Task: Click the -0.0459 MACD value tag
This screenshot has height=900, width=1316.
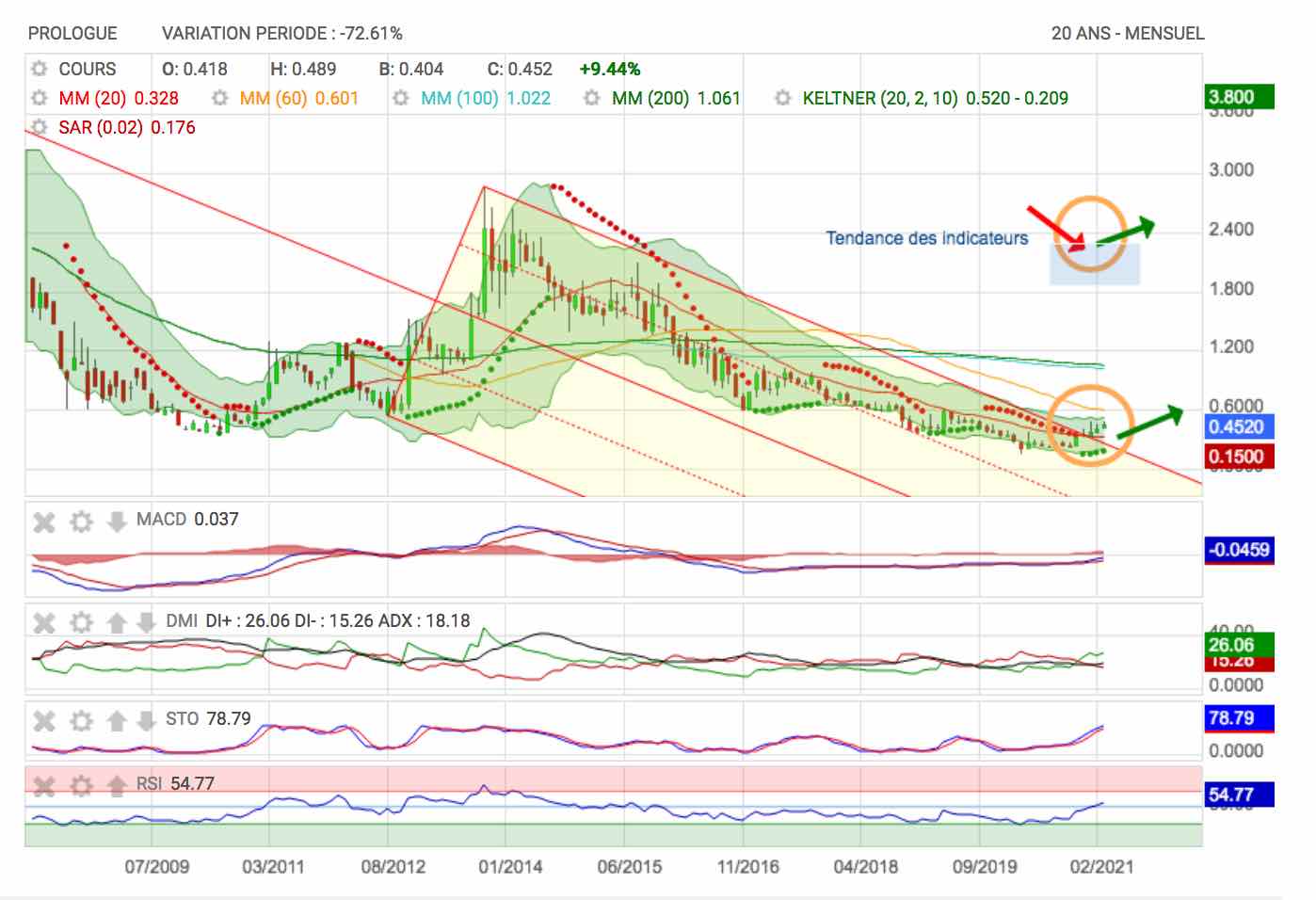Action: [1240, 550]
